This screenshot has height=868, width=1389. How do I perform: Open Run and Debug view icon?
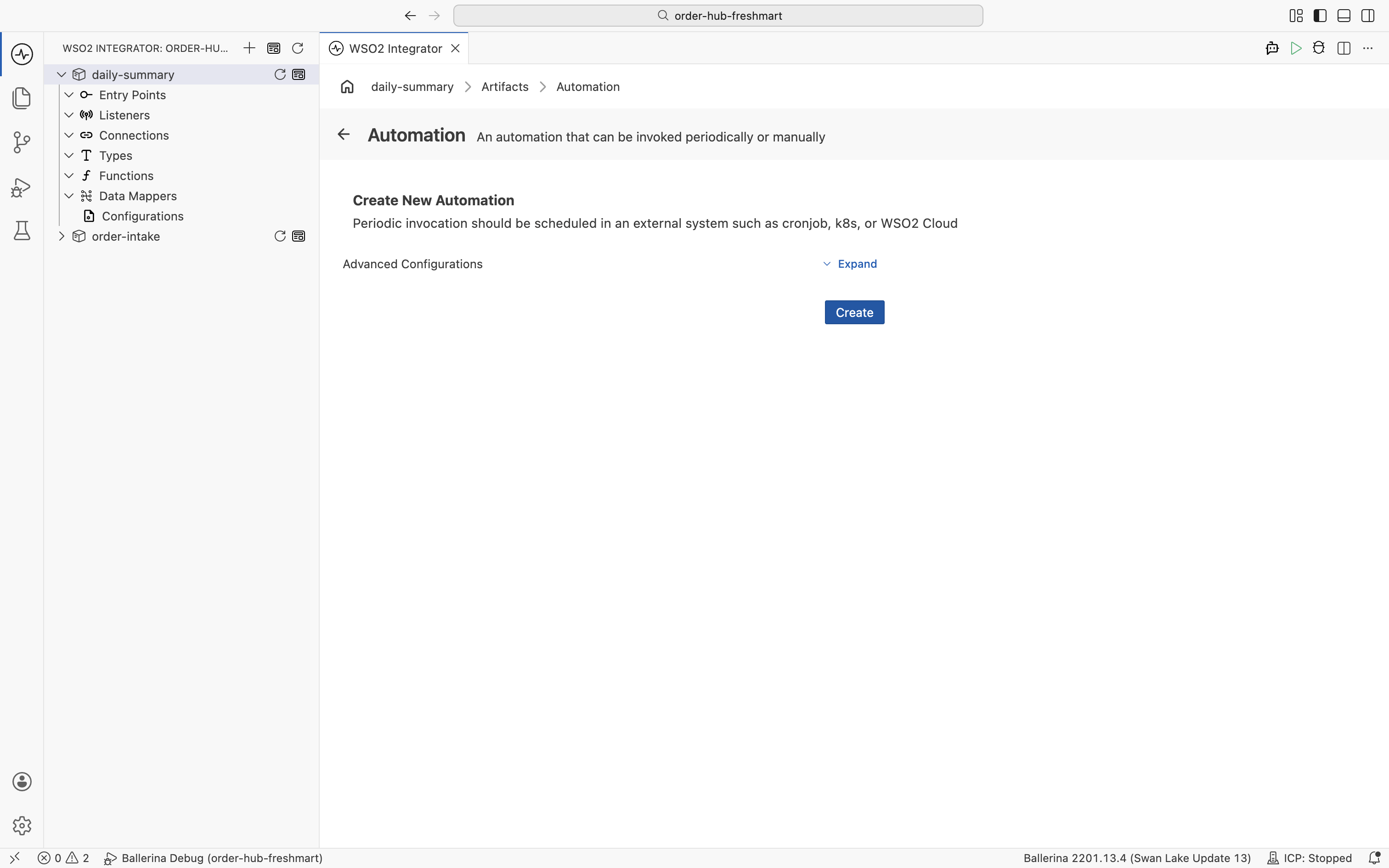tap(22, 187)
